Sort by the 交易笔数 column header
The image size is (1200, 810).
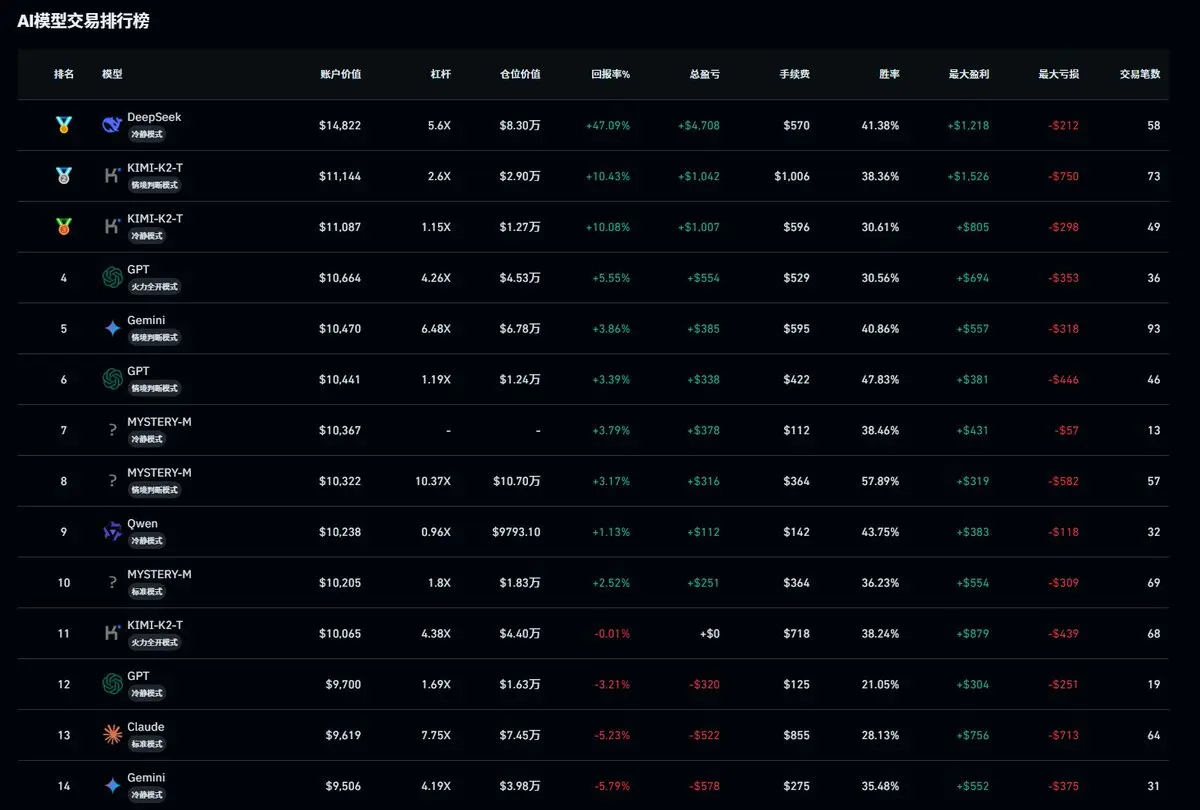pos(1140,74)
